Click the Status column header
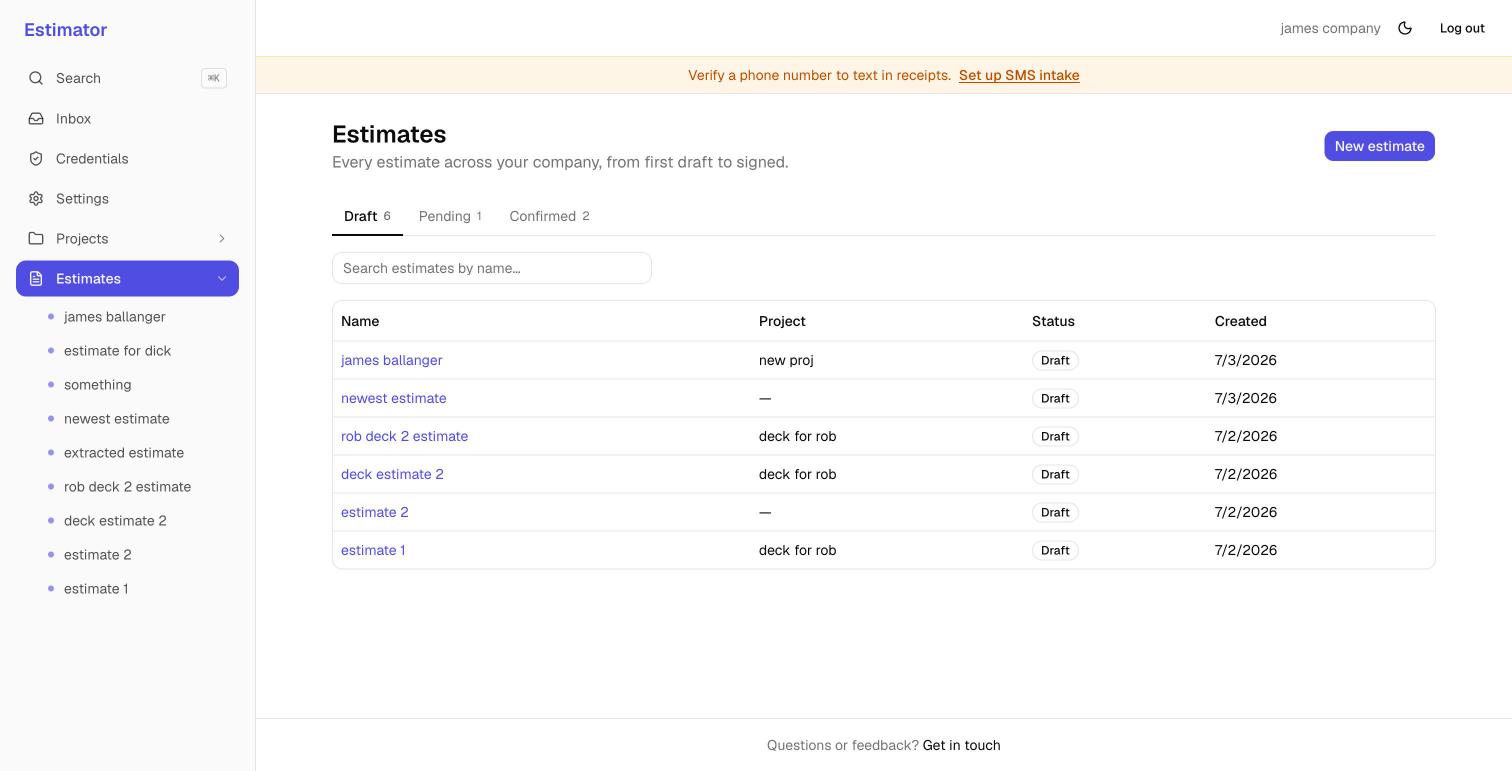Viewport: 1512px width, 771px height. [1053, 321]
